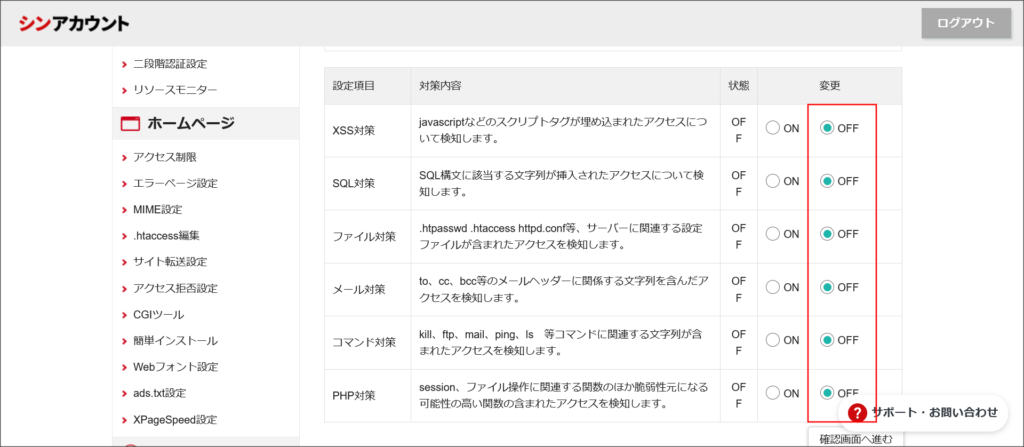Go to アクセス制限 settings

(x=164, y=157)
